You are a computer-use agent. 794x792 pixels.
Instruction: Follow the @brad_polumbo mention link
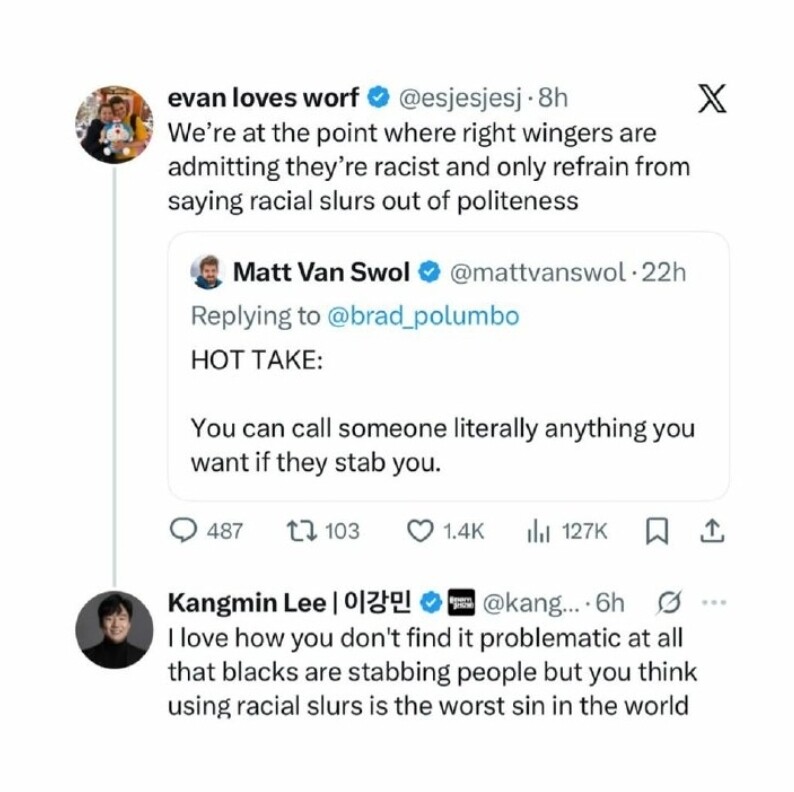[x=424, y=316]
